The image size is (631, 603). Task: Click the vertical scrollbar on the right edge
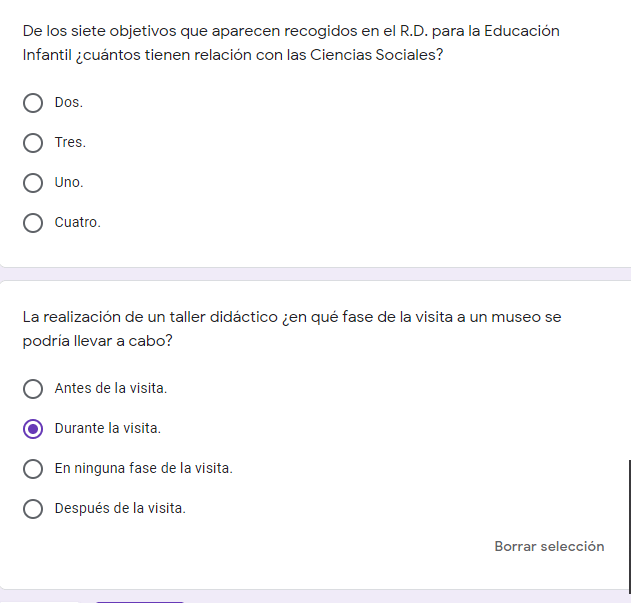point(629,525)
